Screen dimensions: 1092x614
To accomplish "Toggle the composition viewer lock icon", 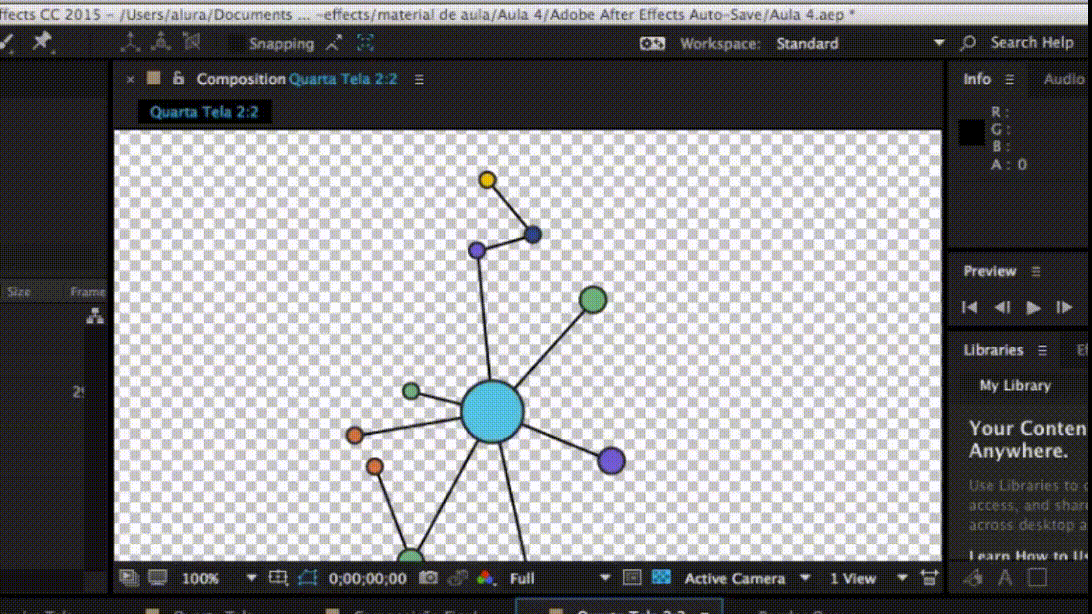I will [x=178, y=79].
